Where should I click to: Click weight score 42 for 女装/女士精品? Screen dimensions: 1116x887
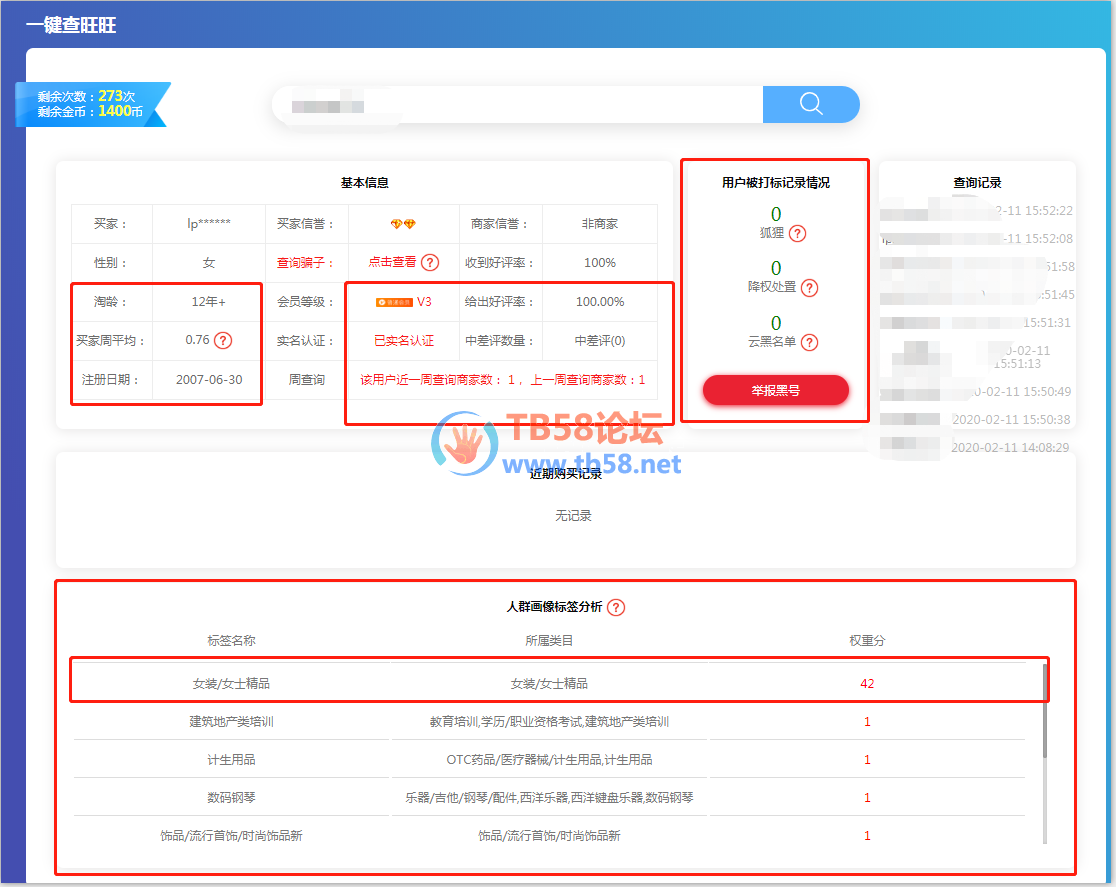867,683
